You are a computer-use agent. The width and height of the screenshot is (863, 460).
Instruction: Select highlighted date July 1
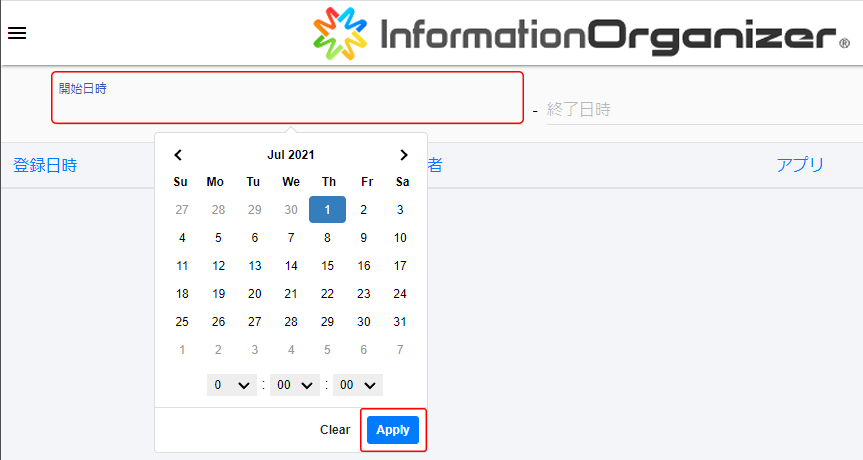327,210
